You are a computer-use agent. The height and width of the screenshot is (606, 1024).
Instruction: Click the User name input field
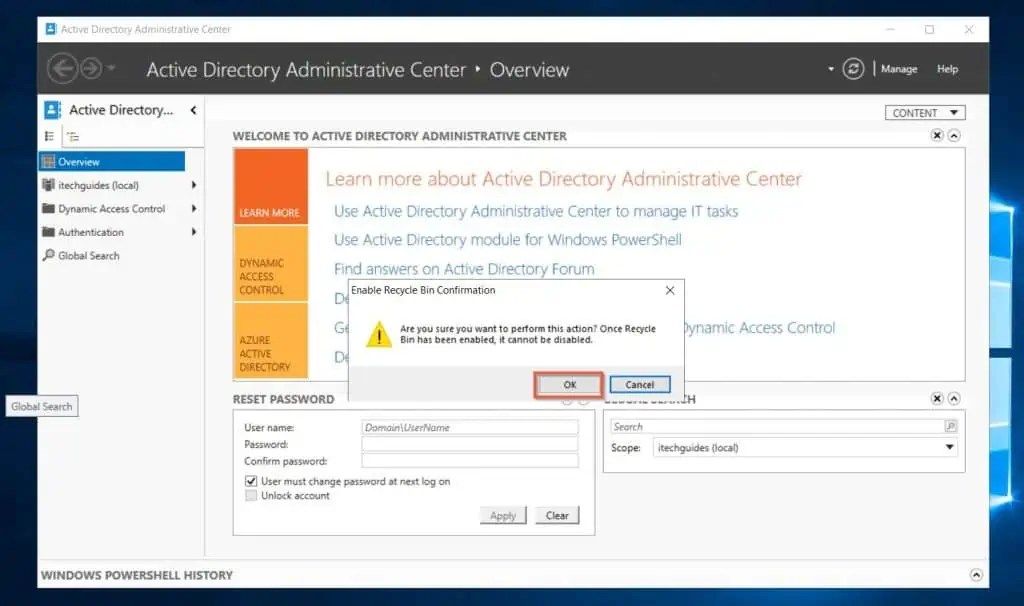click(470, 427)
